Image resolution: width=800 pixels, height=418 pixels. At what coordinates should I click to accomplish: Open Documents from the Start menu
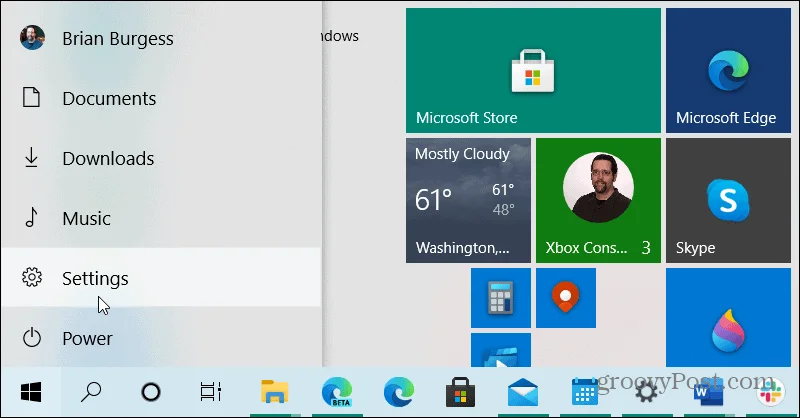pyautogui.click(x=161, y=98)
